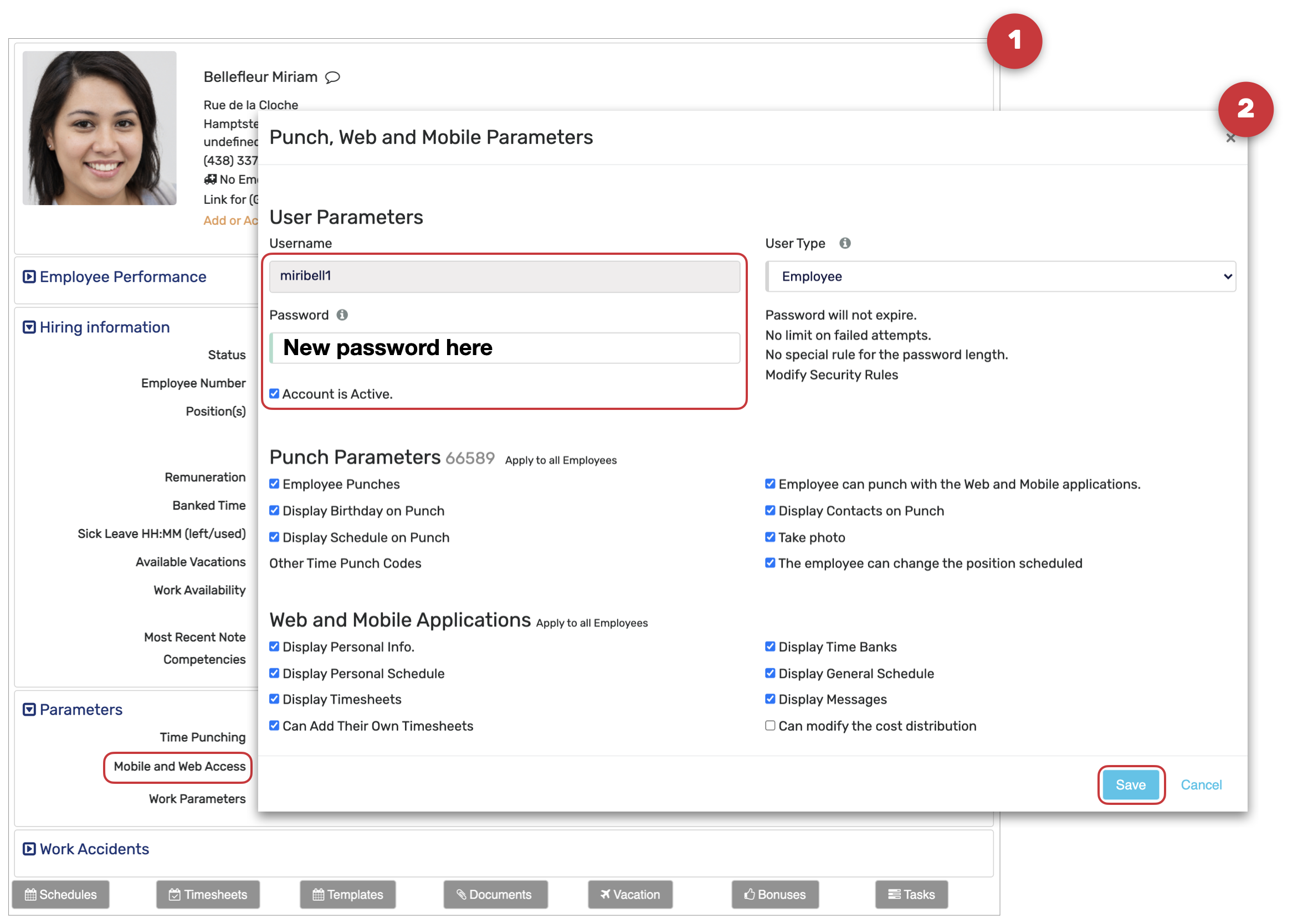Close the Punch, Web and Mobile Parameters dialog
This screenshot has width=1303, height=924.
pos(1232,138)
